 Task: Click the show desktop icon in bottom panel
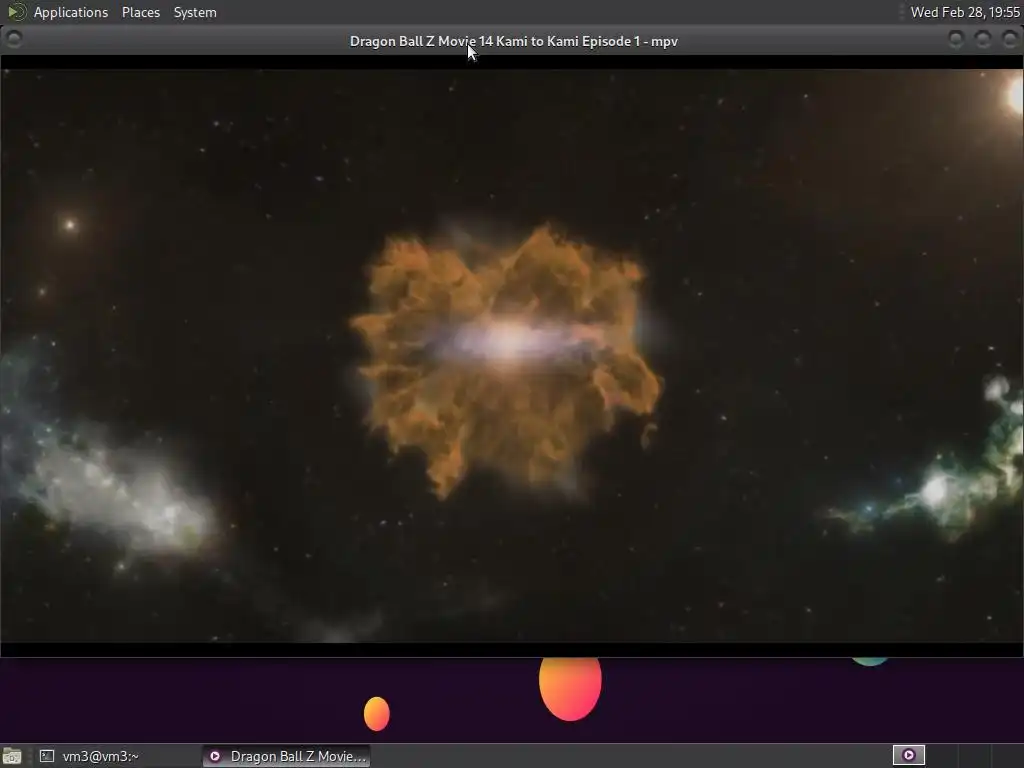pyautogui.click(x=12, y=756)
